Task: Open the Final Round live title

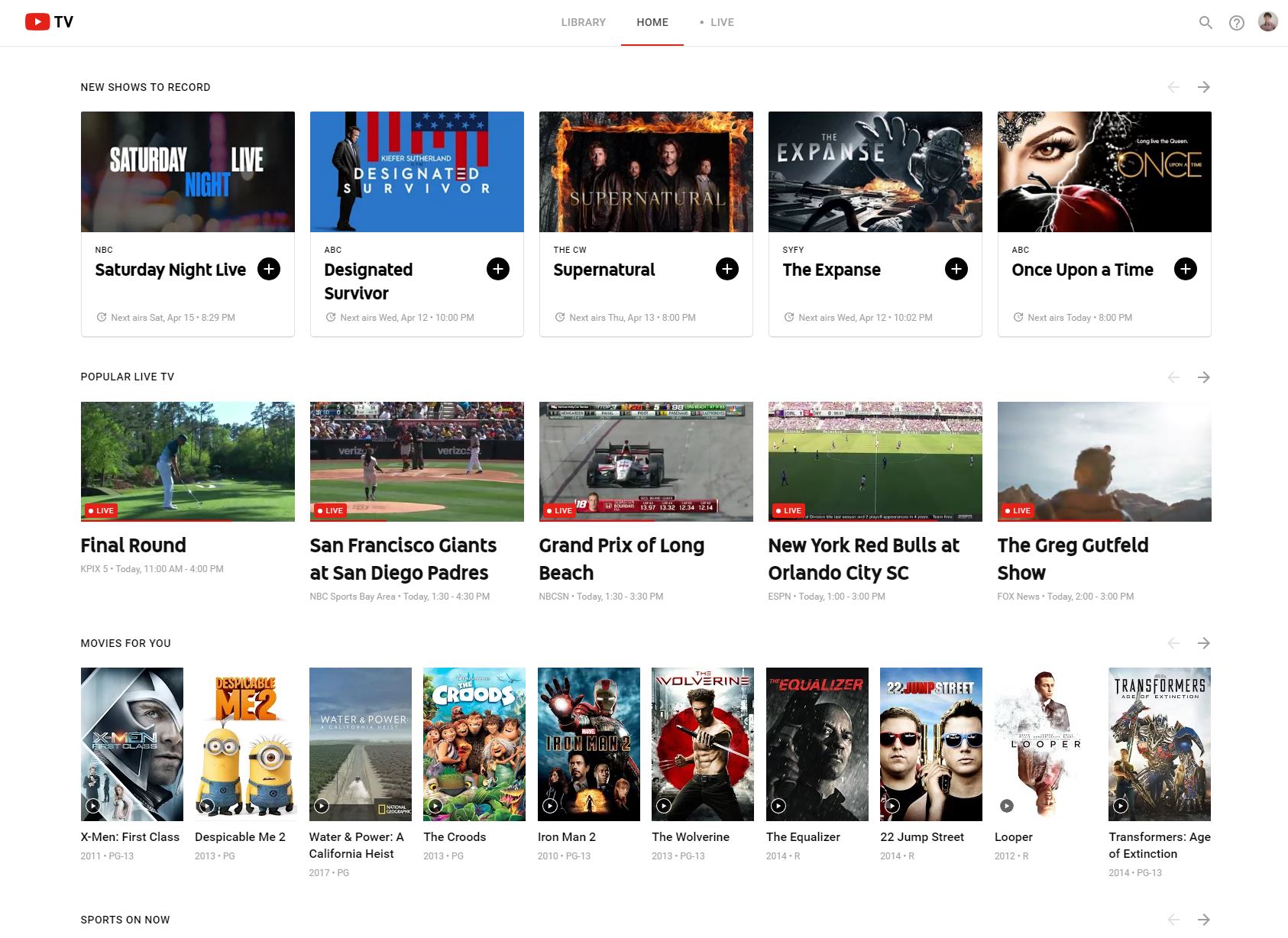Action: pyautogui.click(x=134, y=545)
